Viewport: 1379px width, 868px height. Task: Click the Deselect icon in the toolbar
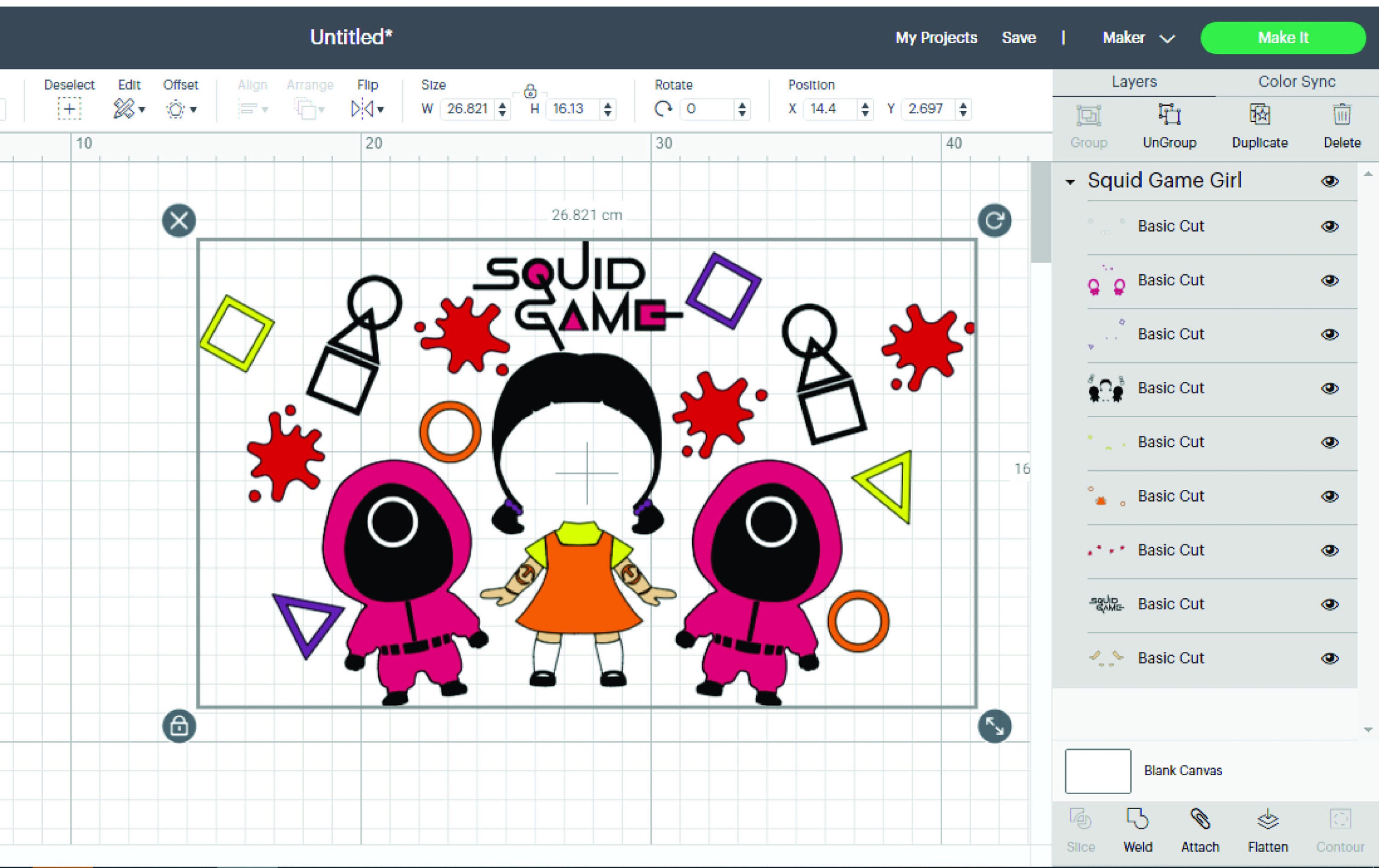(x=69, y=109)
